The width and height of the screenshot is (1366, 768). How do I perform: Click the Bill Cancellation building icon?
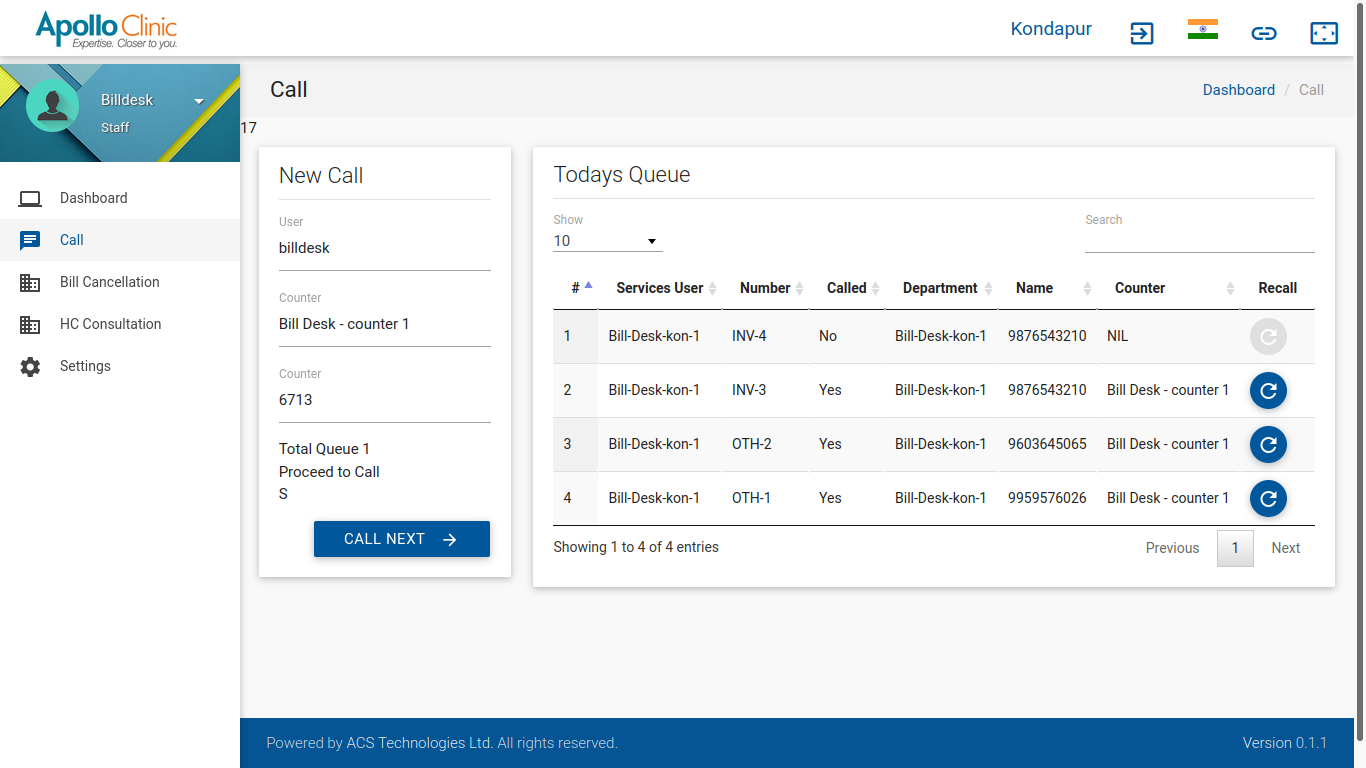pos(30,282)
